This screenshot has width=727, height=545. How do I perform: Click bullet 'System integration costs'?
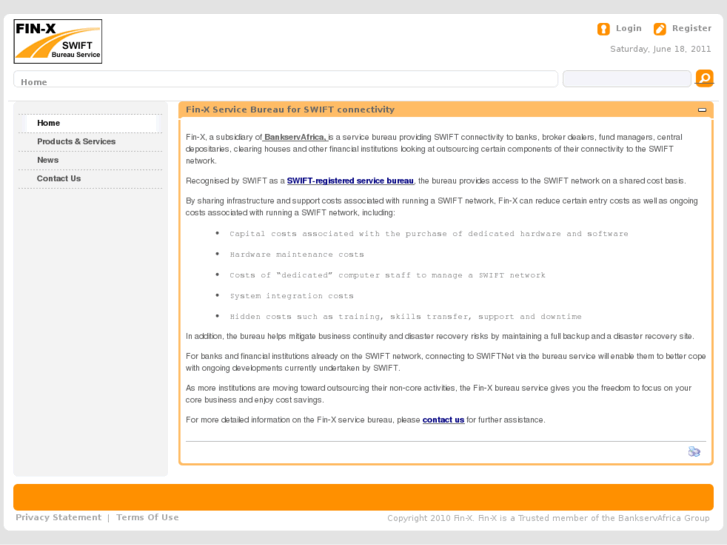point(292,296)
